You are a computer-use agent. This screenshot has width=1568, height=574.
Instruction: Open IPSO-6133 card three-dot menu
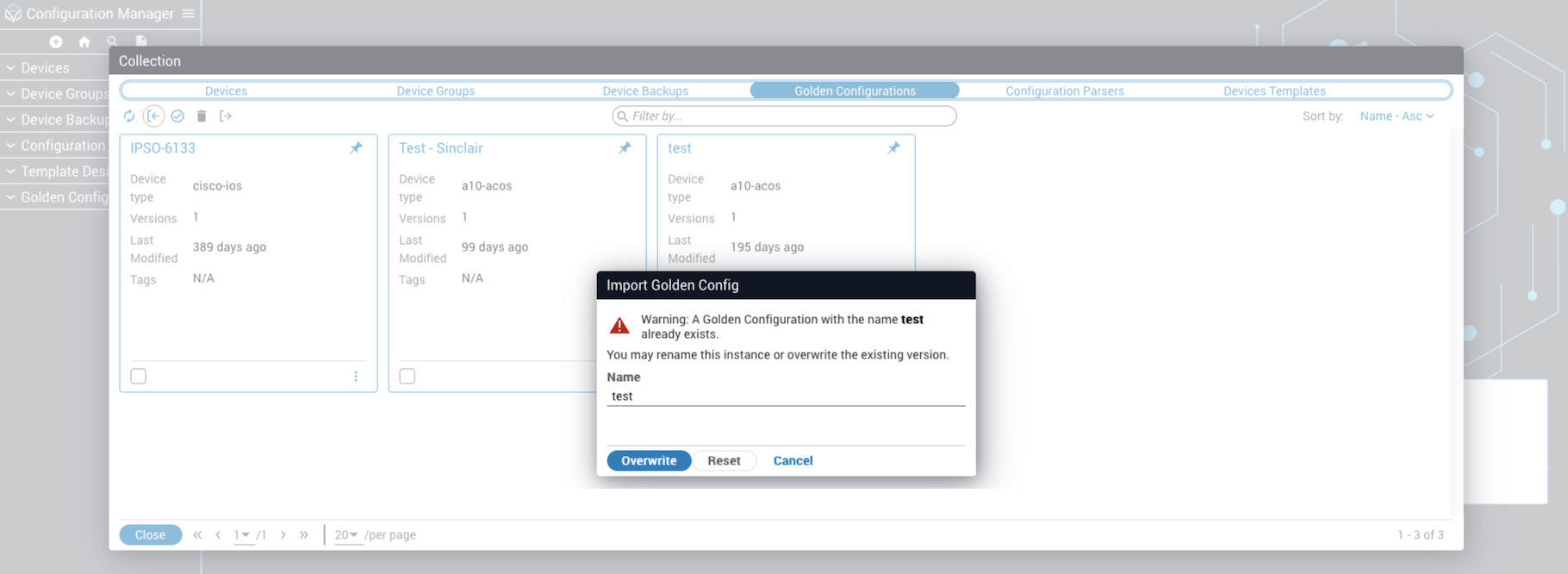click(x=356, y=377)
